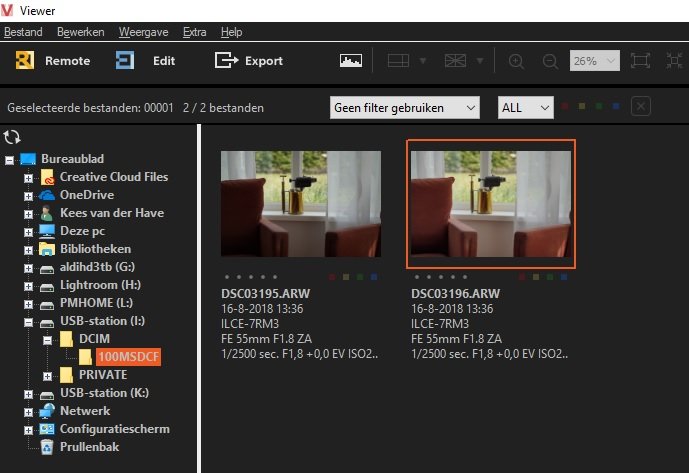Clear the color label filter
The width and height of the screenshot is (689, 473).
coord(642,107)
